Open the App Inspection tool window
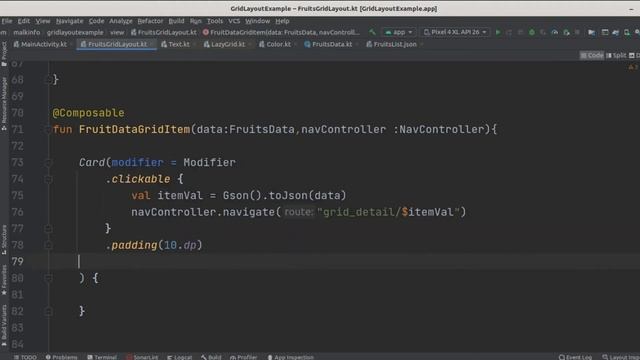The width and height of the screenshot is (640, 360). coord(290,357)
